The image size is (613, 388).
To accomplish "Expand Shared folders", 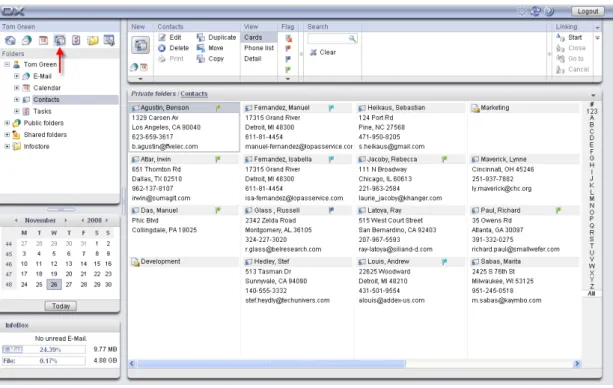I will tap(7, 135).
